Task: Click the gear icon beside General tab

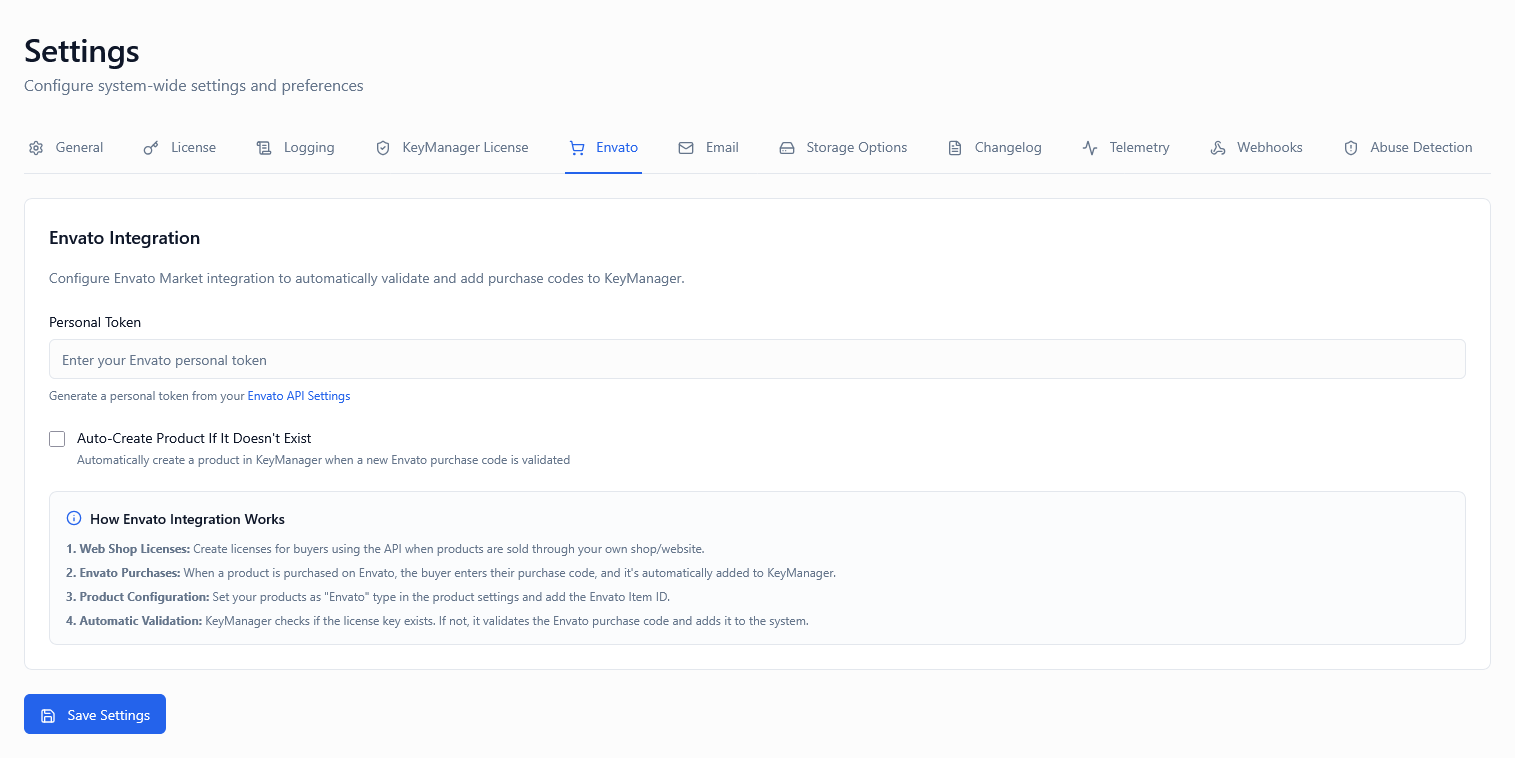Action: pos(36,147)
